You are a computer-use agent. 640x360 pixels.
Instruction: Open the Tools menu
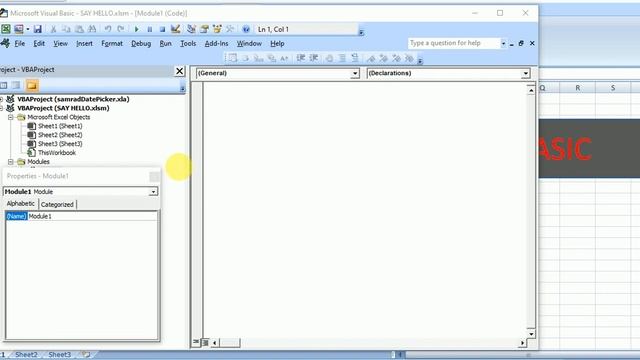coord(188,43)
